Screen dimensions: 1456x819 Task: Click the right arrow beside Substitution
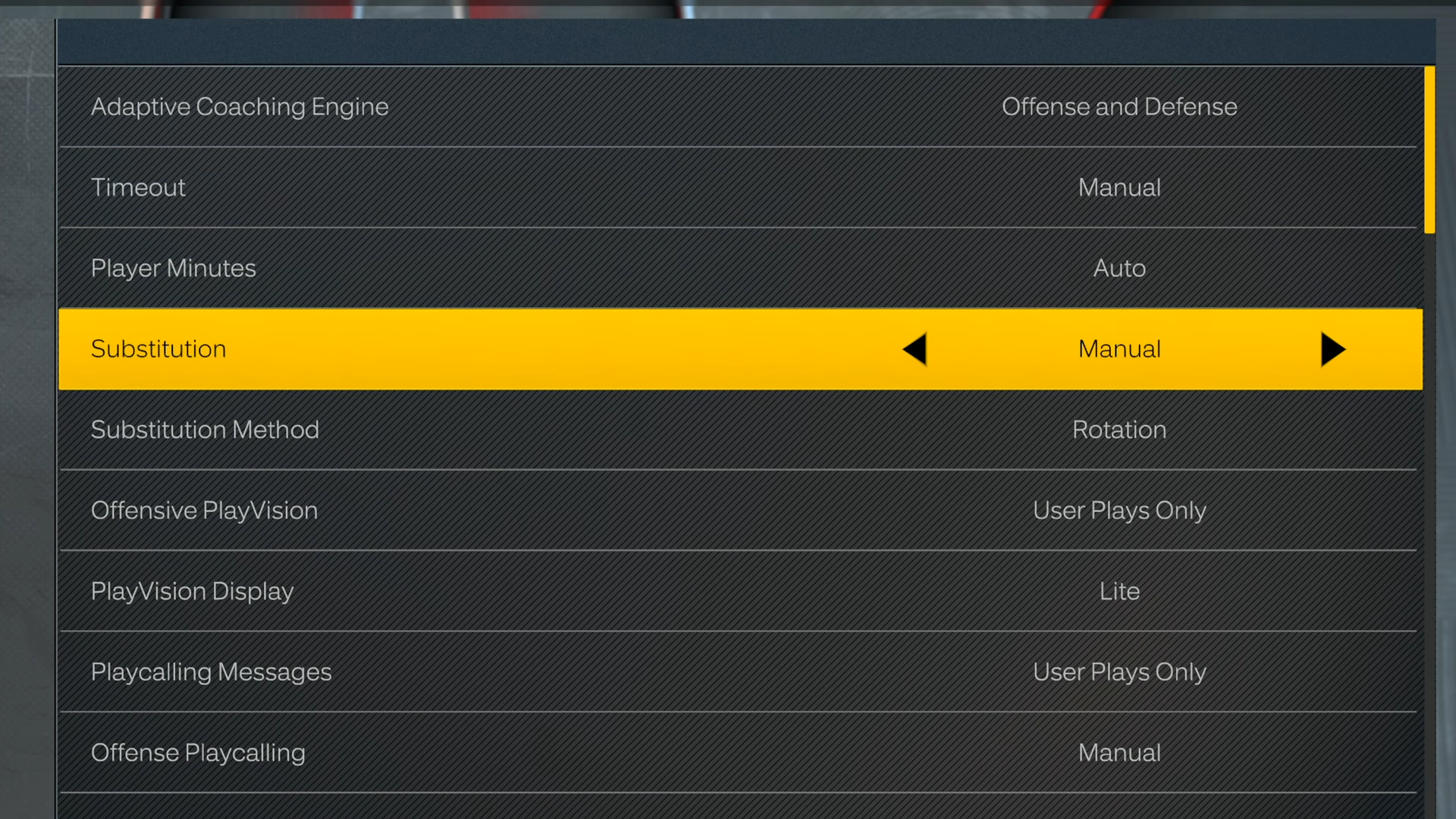pyautogui.click(x=1333, y=350)
